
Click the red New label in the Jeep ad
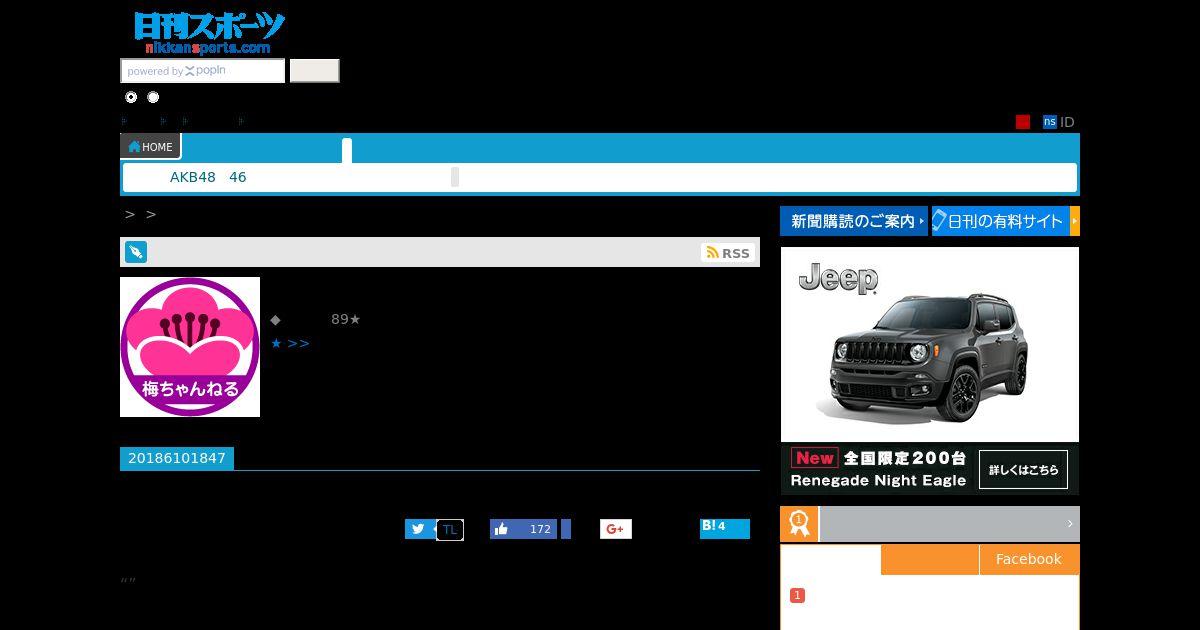click(815, 458)
